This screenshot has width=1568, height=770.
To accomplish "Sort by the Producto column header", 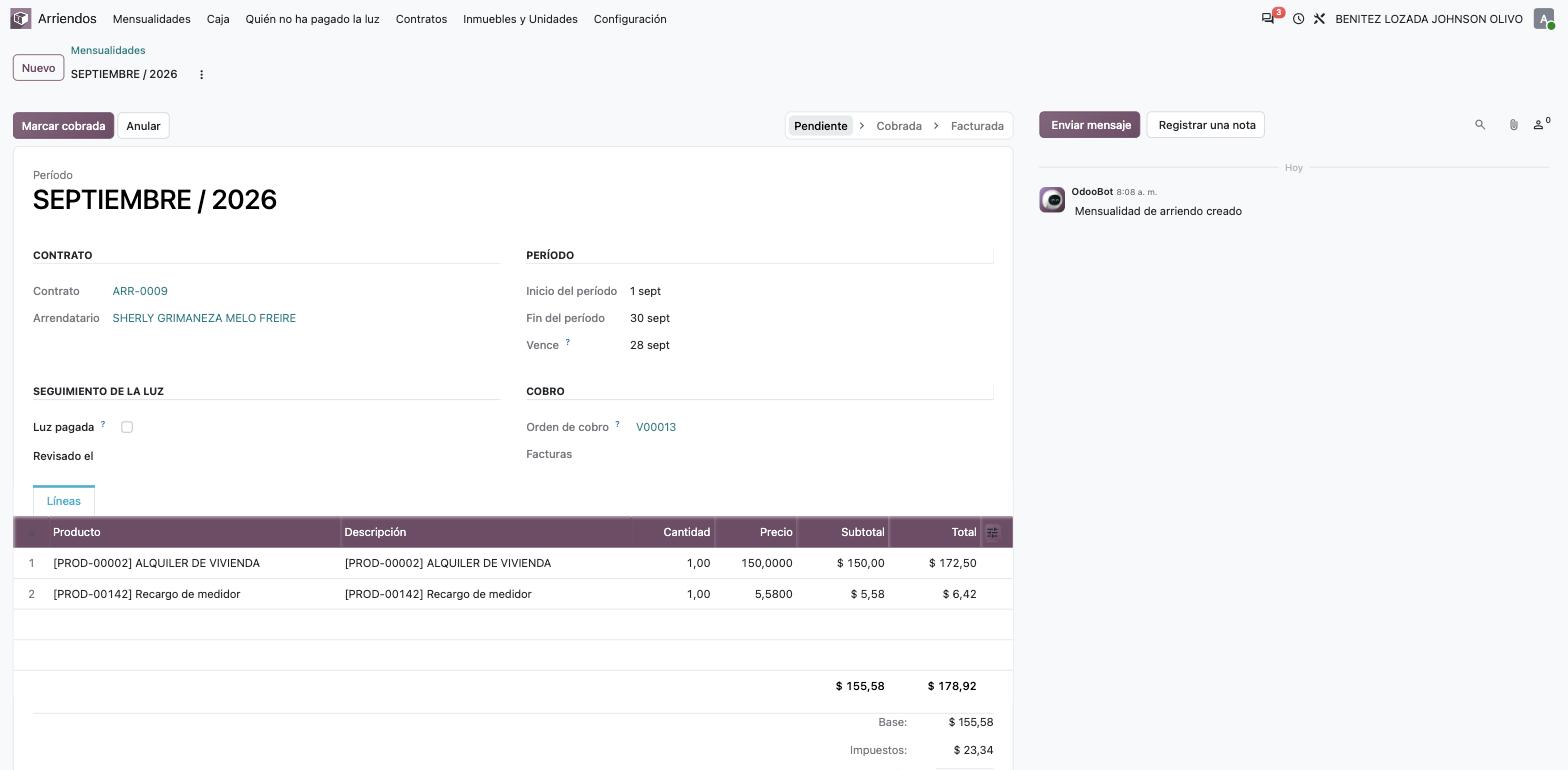I will (194, 532).
